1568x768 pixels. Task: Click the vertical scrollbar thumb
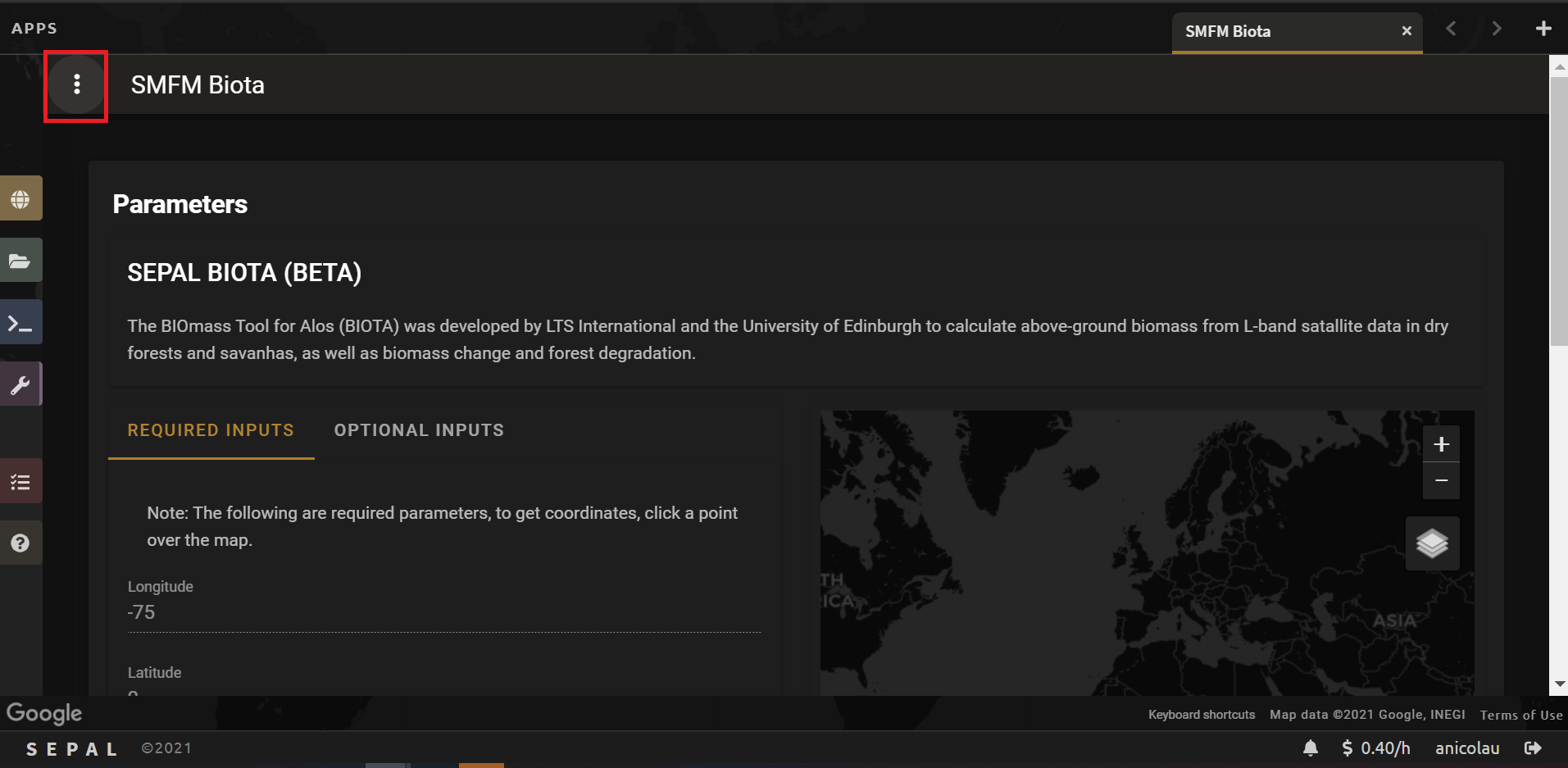point(1559,211)
